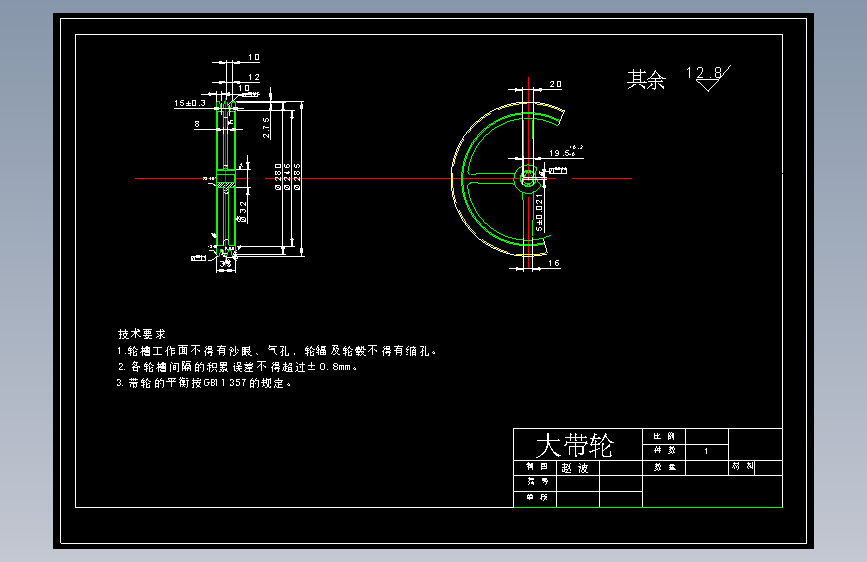The height and width of the screenshot is (562, 867).
Task: Select the GB11357 balance requirement line
Action: [x=203, y=383]
